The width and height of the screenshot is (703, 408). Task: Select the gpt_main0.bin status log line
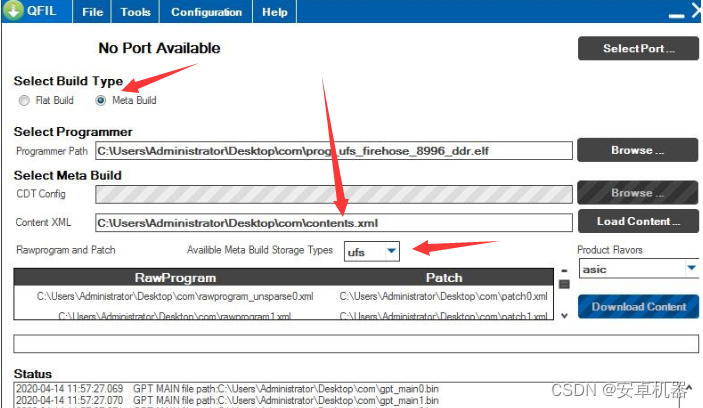[227, 389]
